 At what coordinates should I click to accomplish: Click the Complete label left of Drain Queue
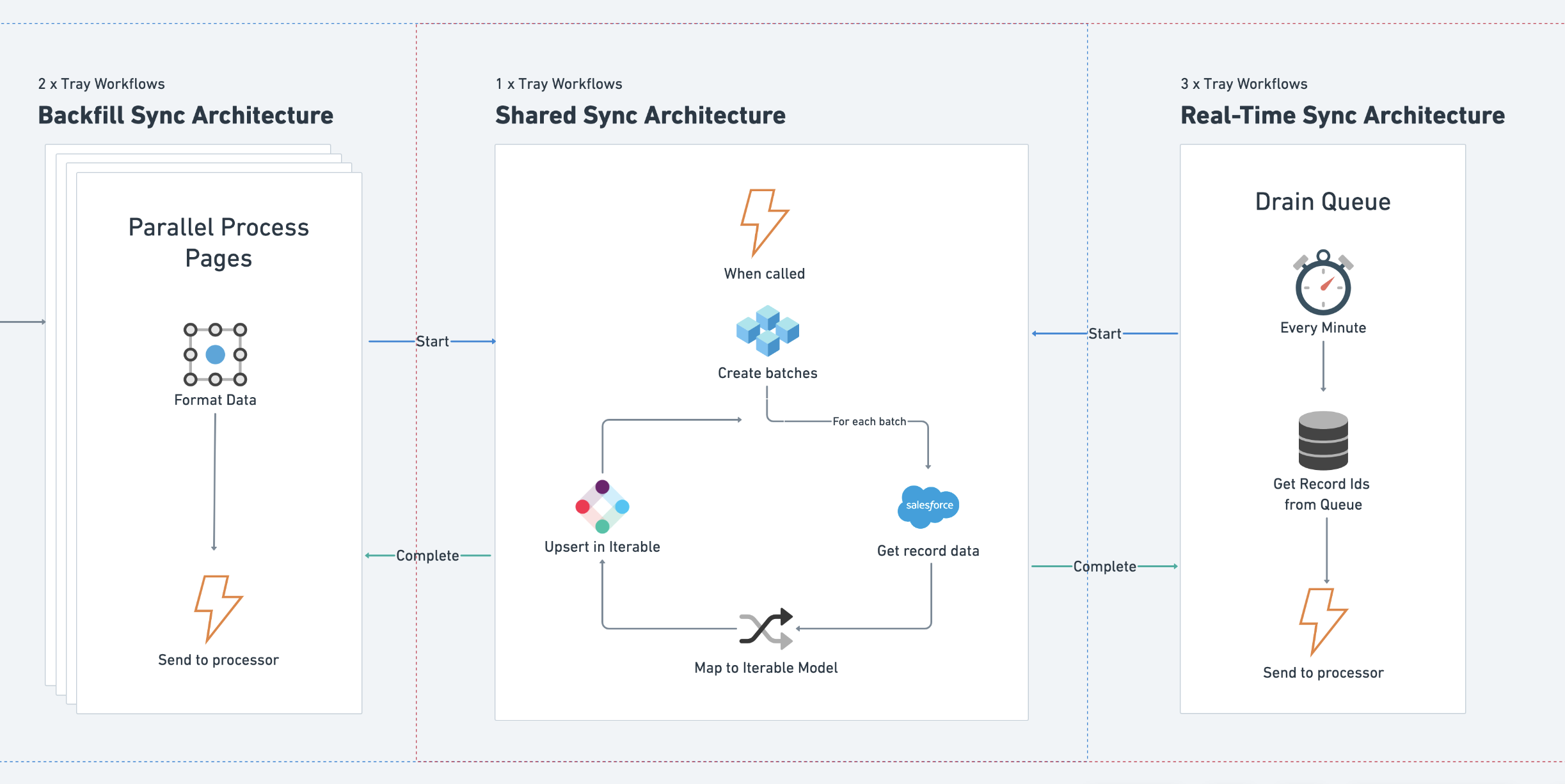pyautogui.click(x=1104, y=567)
